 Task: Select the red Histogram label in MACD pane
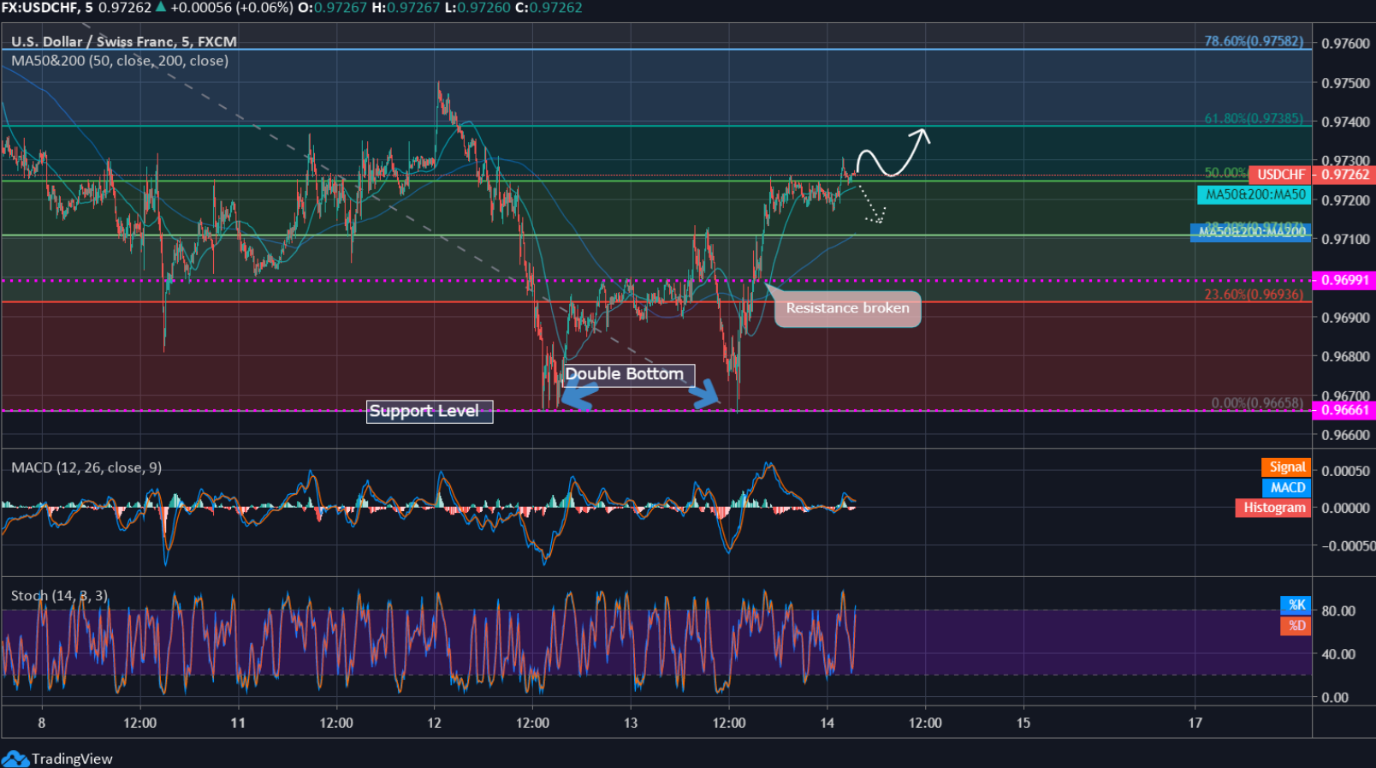tap(1272, 508)
